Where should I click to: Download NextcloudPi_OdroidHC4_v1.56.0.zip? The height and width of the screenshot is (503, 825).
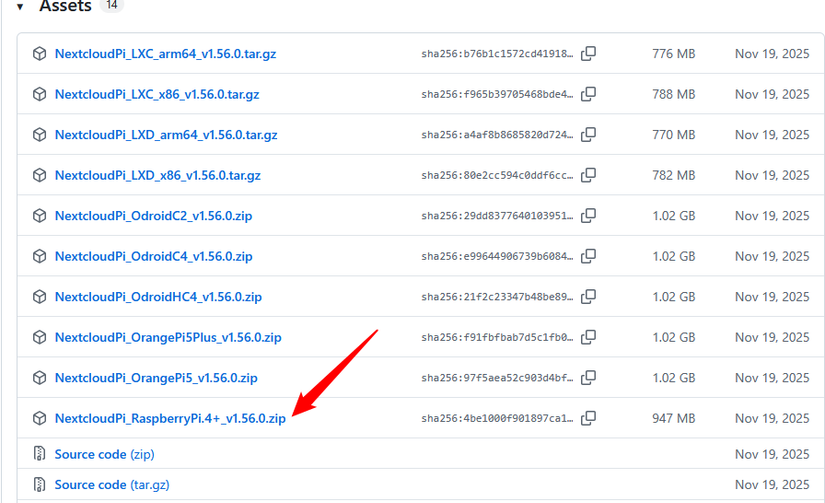click(x=158, y=297)
